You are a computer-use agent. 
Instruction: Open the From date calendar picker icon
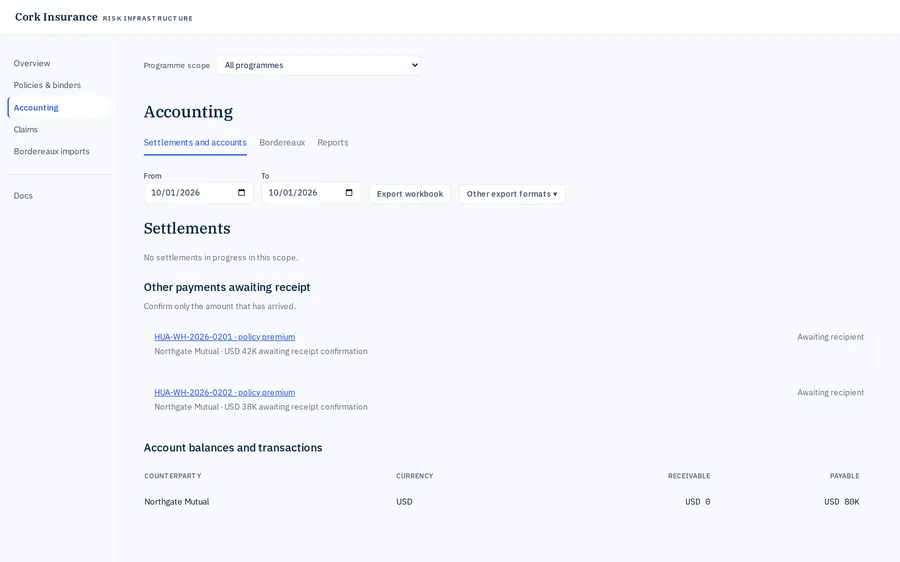(242, 193)
